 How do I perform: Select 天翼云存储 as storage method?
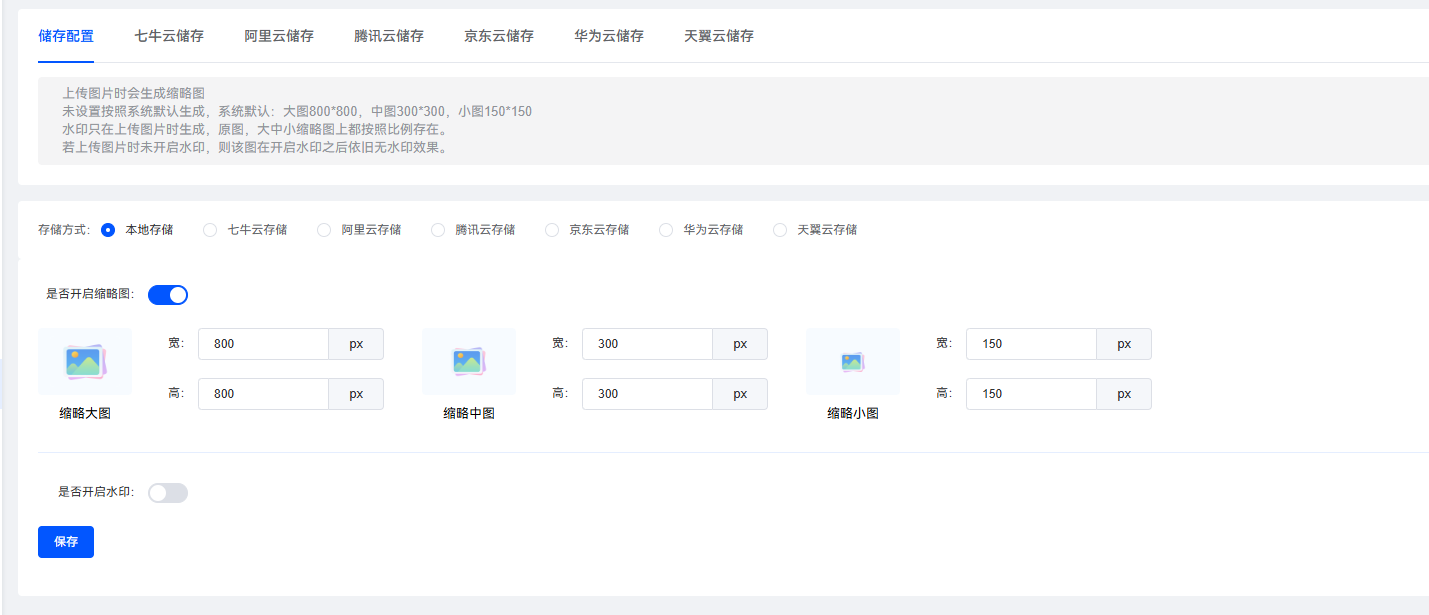point(780,230)
